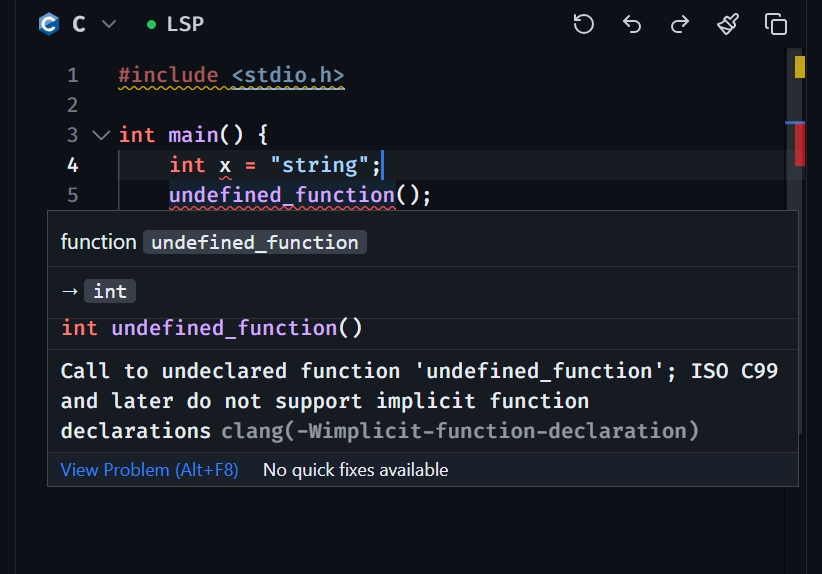Open the View Problem link
The height and width of the screenshot is (574, 822).
coord(149,470)
